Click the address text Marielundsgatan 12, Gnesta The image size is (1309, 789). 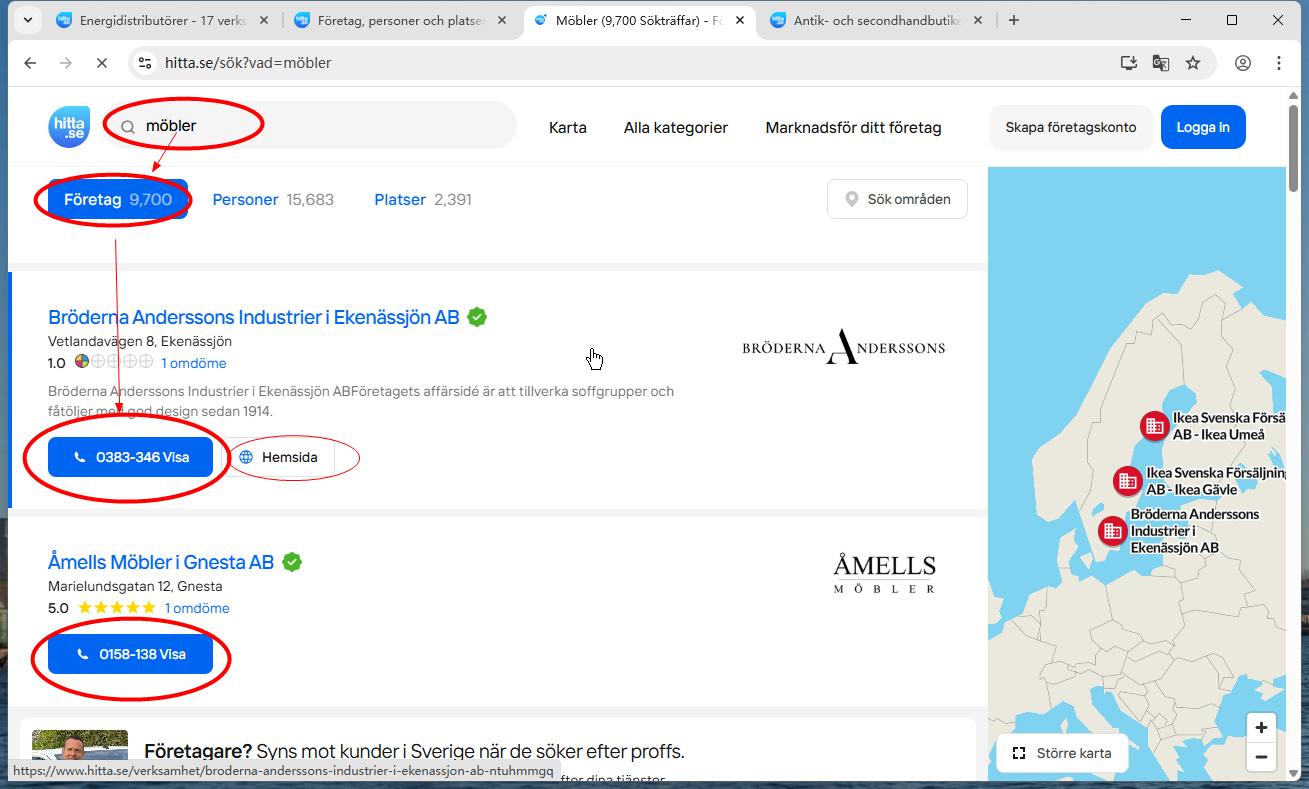click(135, 586)
